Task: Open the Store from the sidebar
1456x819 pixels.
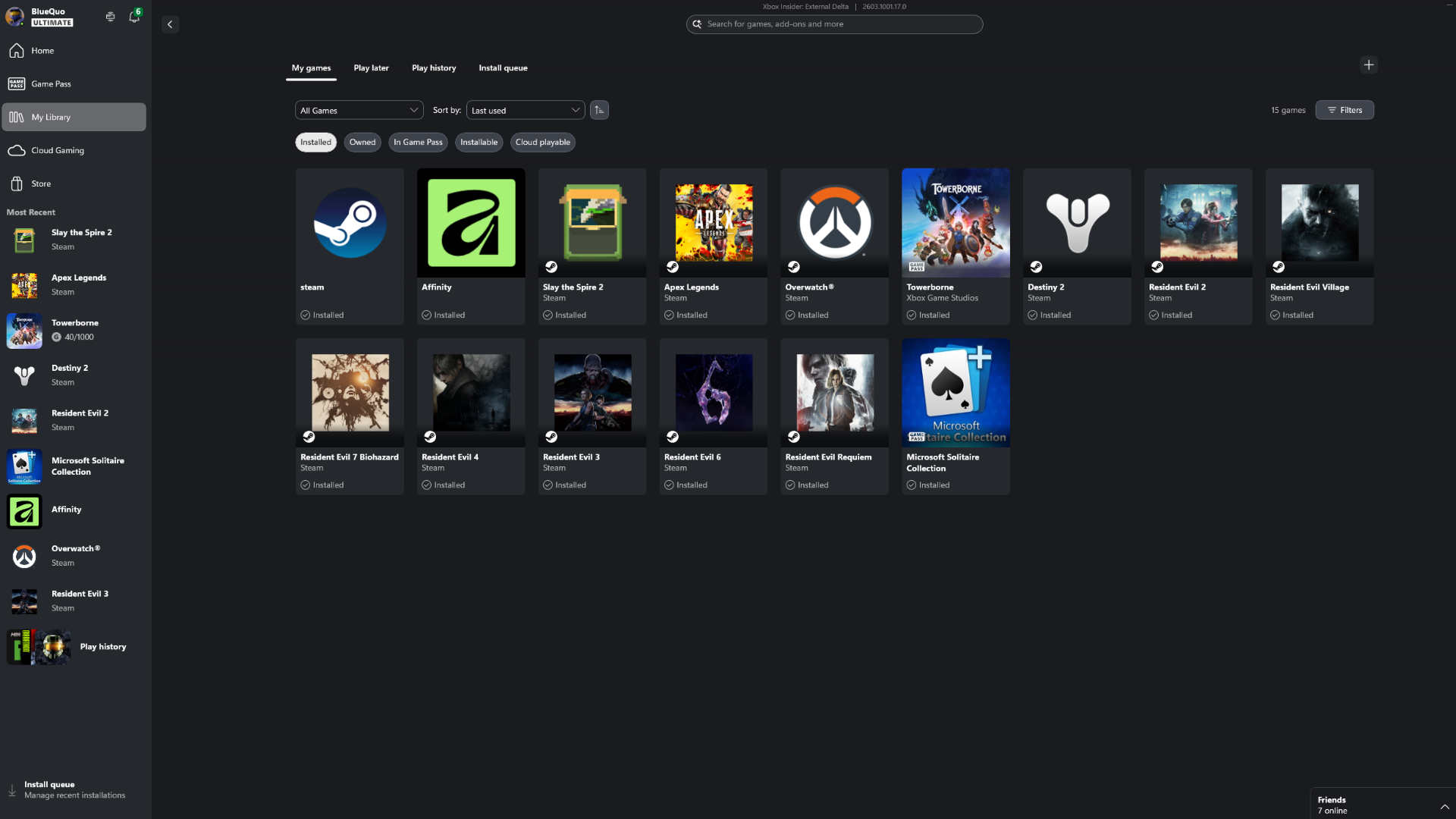Action: point(40,184)
